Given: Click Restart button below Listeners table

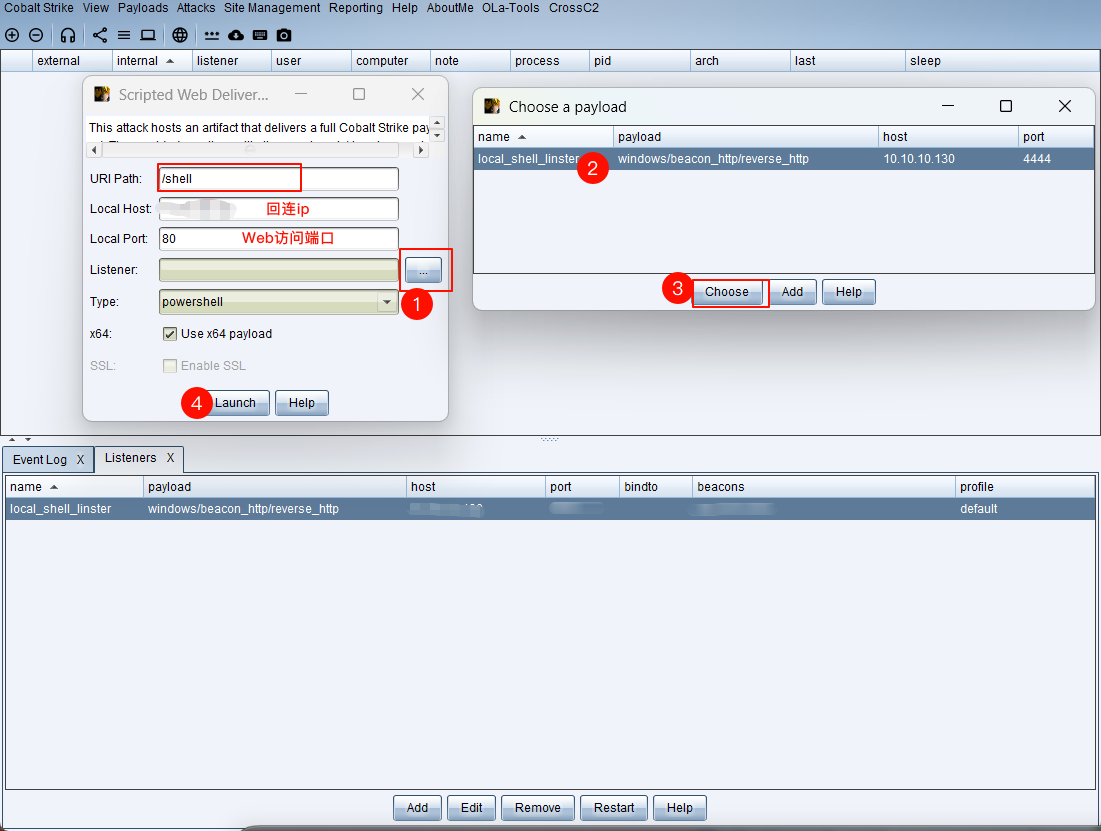Looking at the screenshot, I should [614, 808].
